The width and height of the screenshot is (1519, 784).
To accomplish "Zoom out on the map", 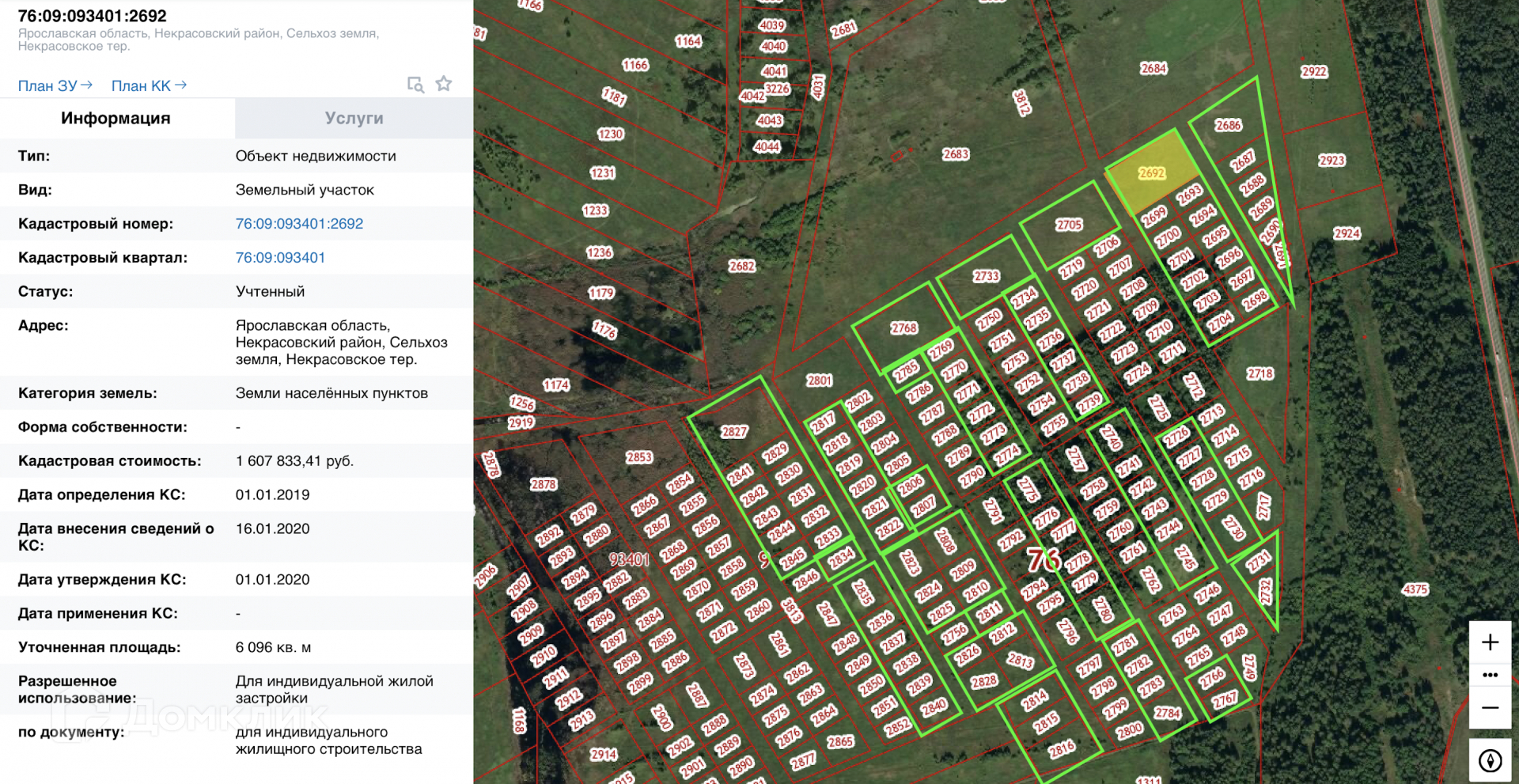I will point(1490,708).
